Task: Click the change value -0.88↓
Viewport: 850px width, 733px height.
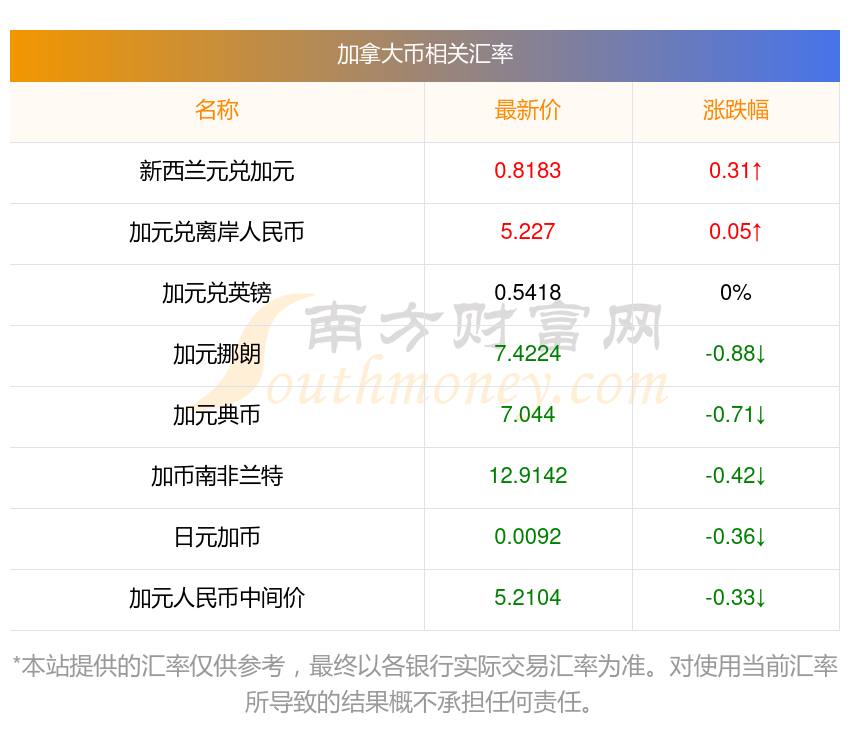Action: pos(736,354)
